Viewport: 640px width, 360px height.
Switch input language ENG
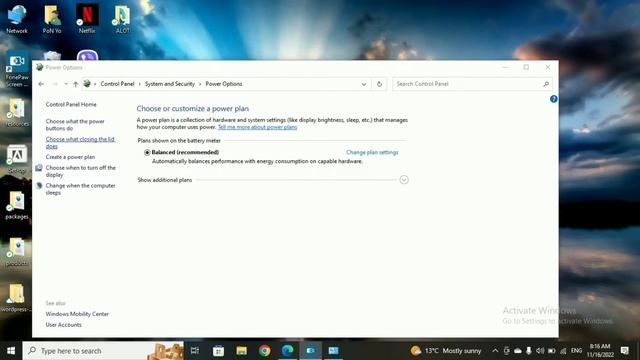tap(576, 351)
